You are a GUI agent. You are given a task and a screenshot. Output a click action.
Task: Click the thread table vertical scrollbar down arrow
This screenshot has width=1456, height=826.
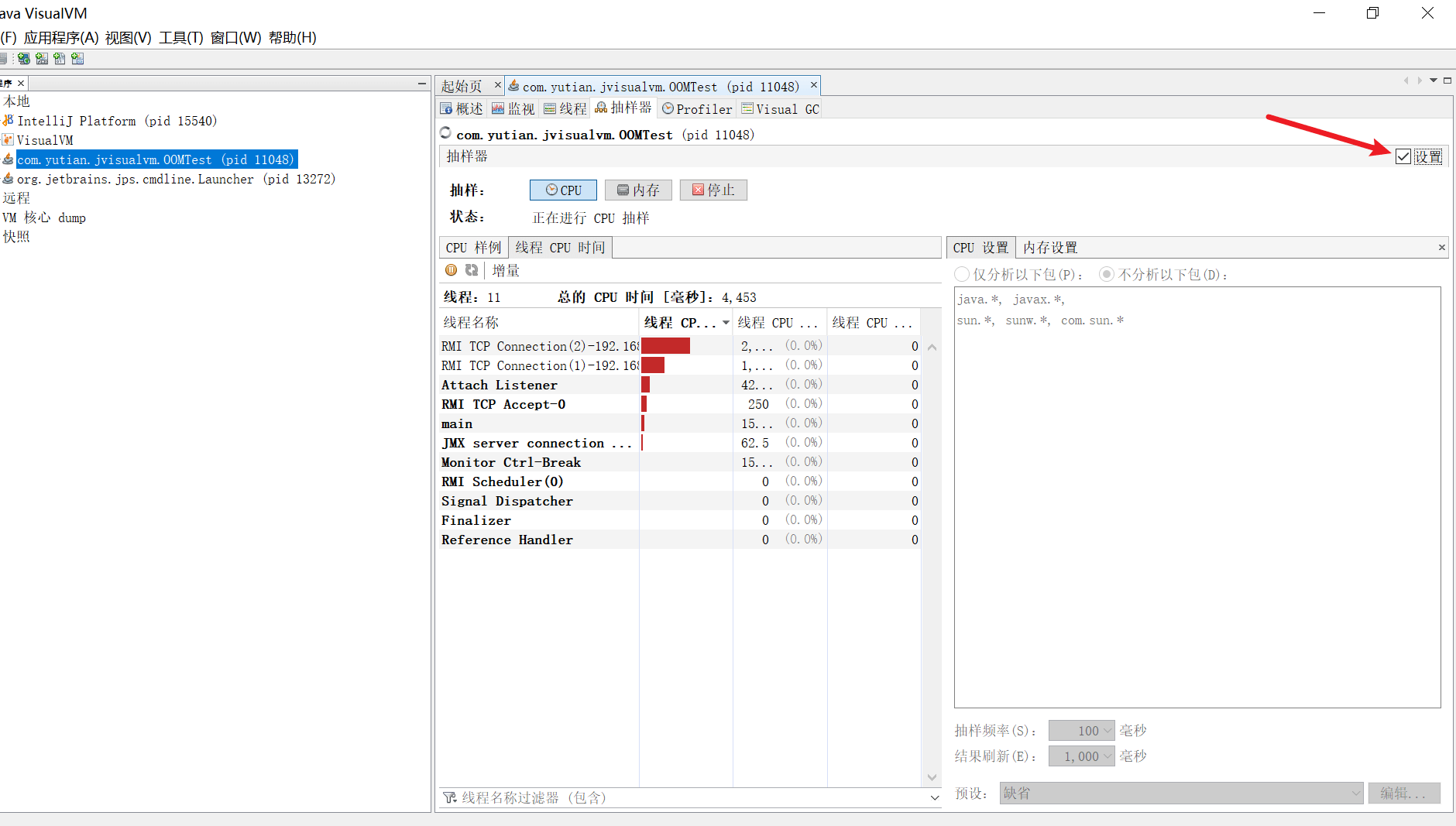click(932, 777)
